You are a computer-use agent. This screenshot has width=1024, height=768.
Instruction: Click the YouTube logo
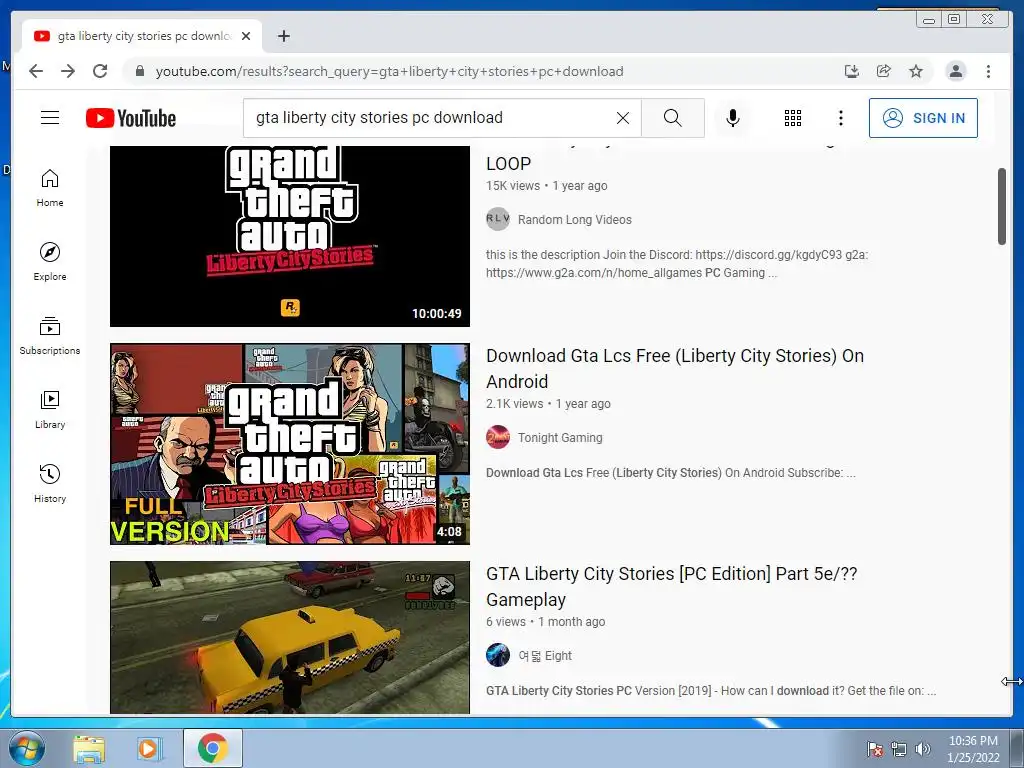point(131,118)
